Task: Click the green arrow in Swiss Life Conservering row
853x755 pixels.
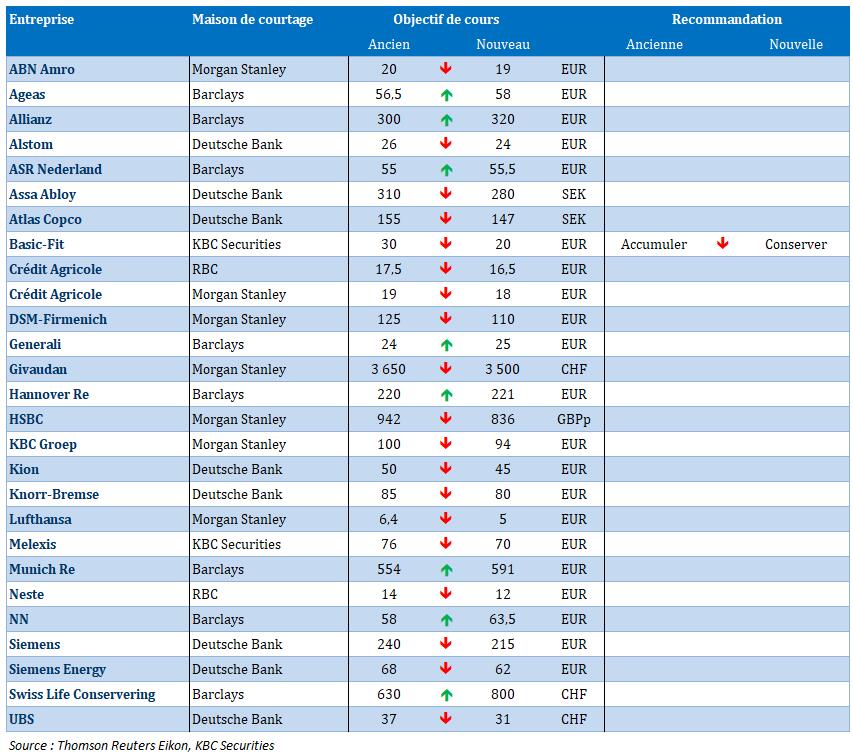Action: tap(446, 695)
